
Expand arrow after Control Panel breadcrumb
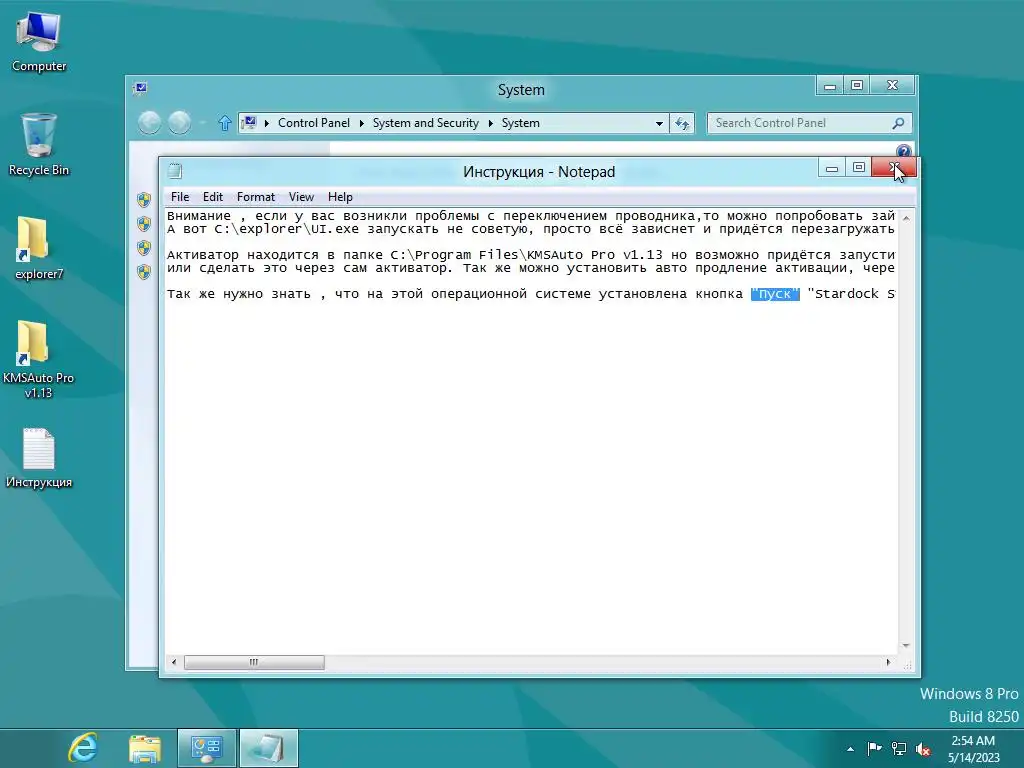[x=362, y=123]
